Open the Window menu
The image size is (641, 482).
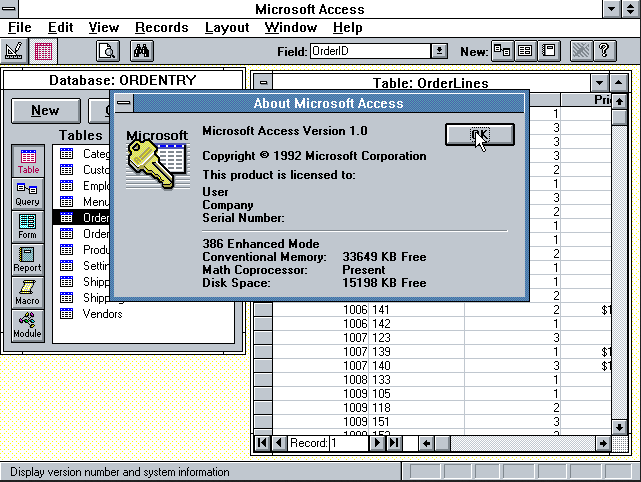pyautogui.click(x=291, y=28)
